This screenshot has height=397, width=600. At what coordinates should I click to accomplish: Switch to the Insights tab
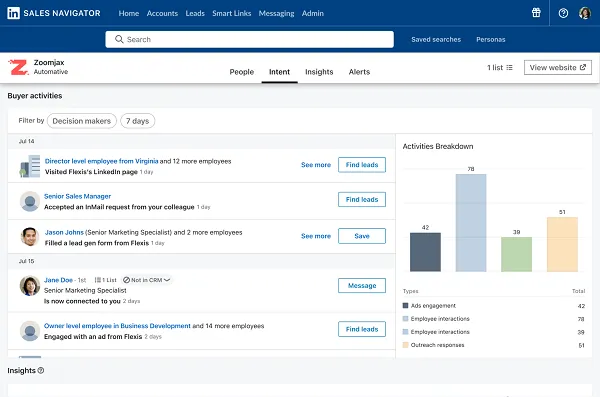(319, 72)
